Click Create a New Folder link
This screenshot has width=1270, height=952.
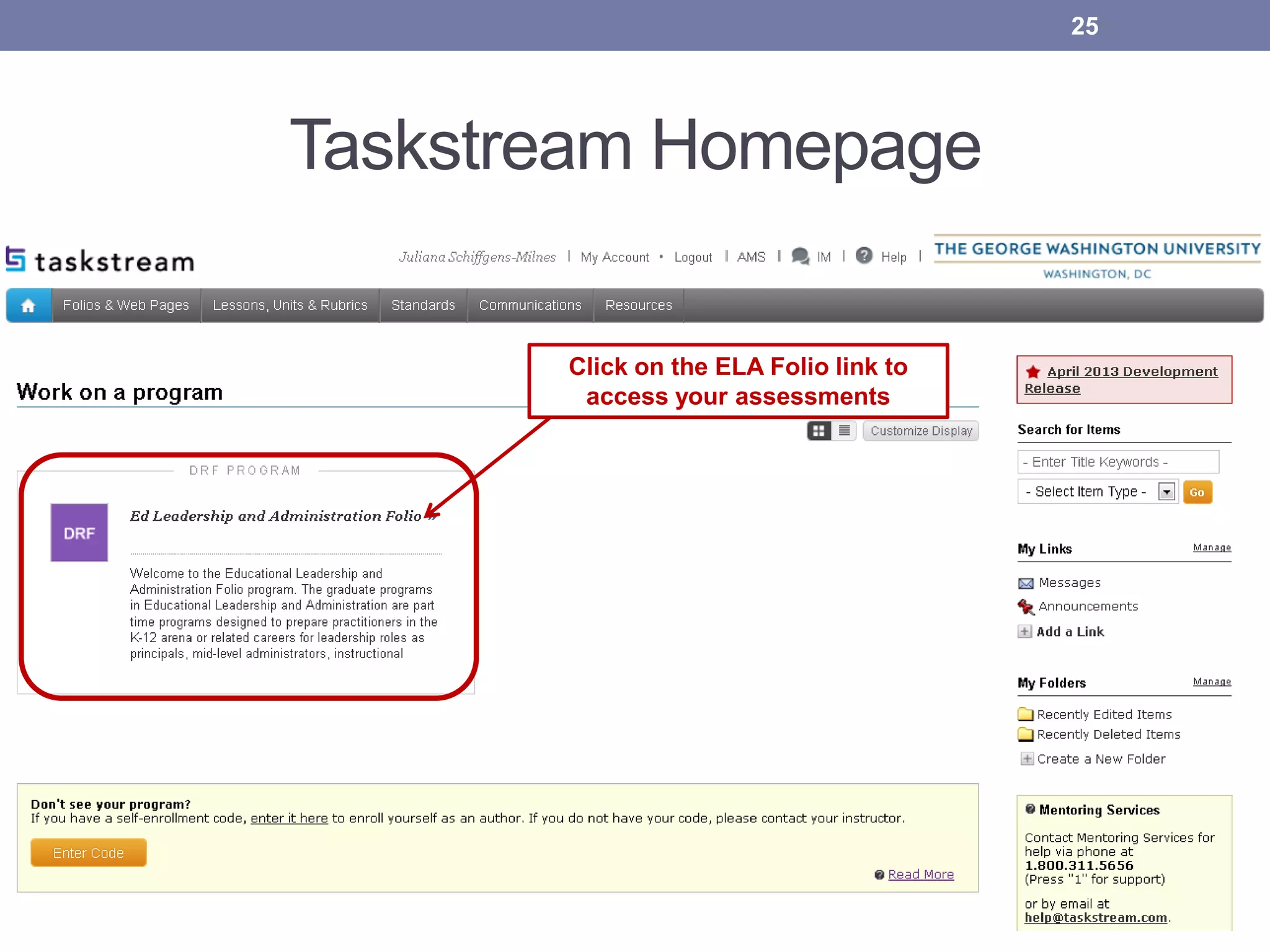1101,759
